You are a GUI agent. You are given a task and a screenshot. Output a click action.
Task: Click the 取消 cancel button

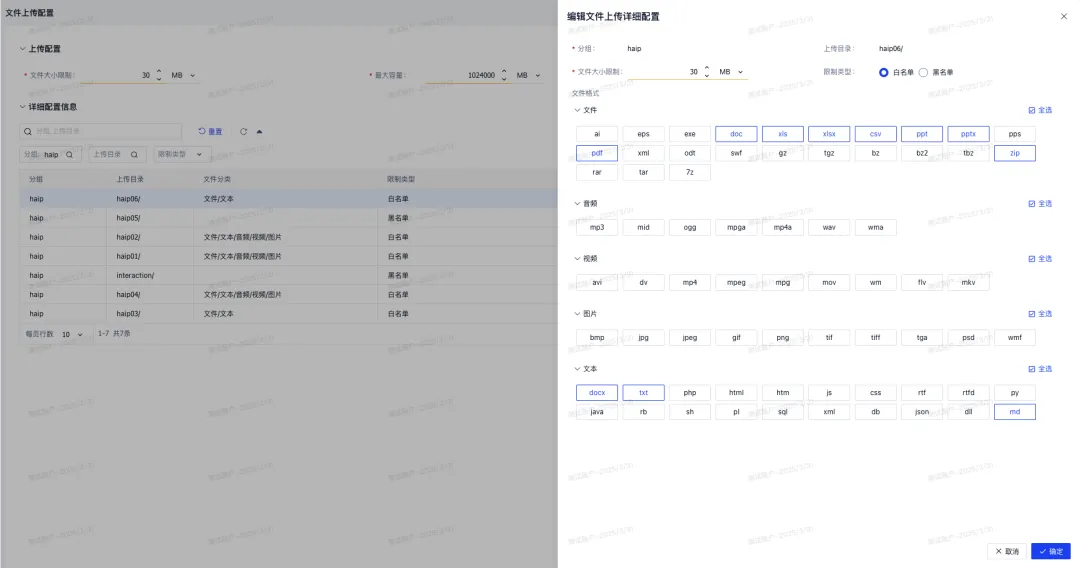tap(1007, 551)
